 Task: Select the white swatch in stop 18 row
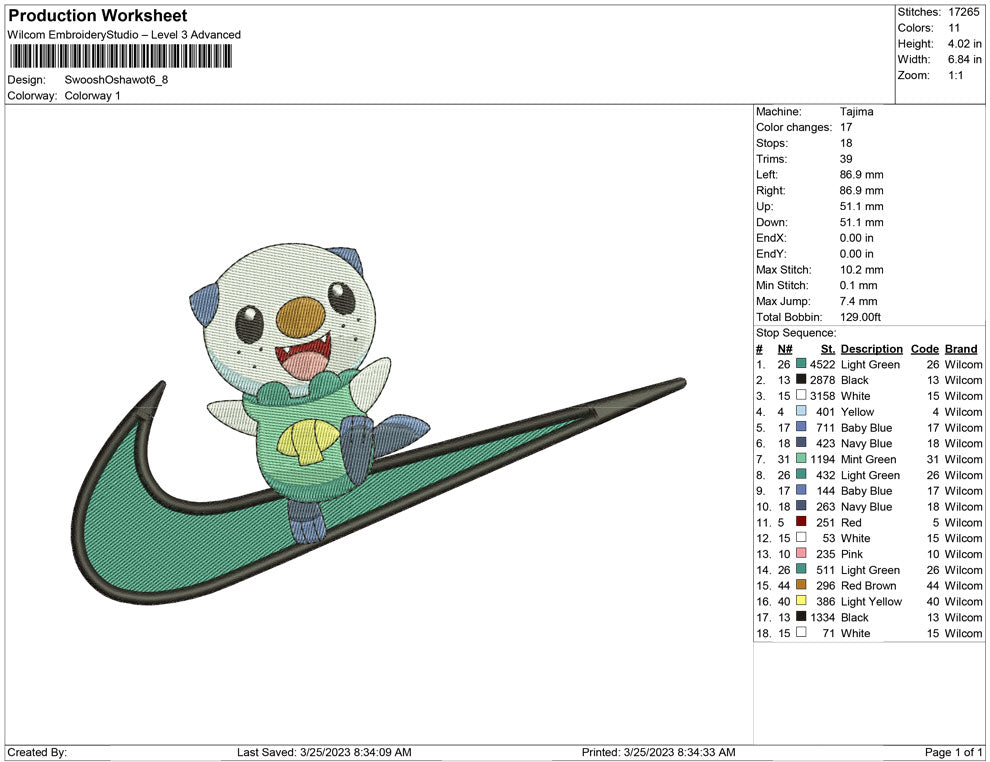point(801,632)
